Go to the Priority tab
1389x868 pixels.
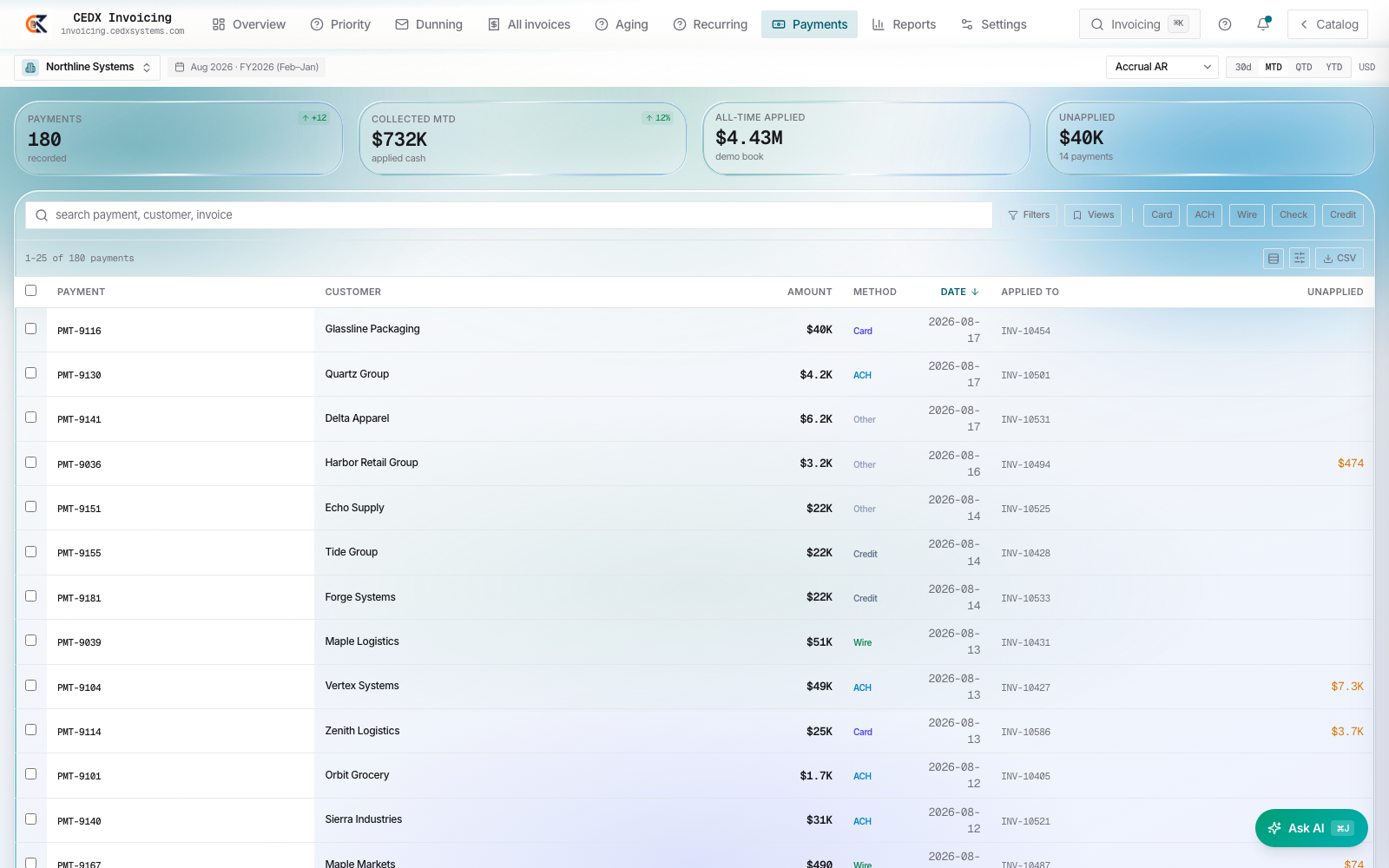(340, 24)
